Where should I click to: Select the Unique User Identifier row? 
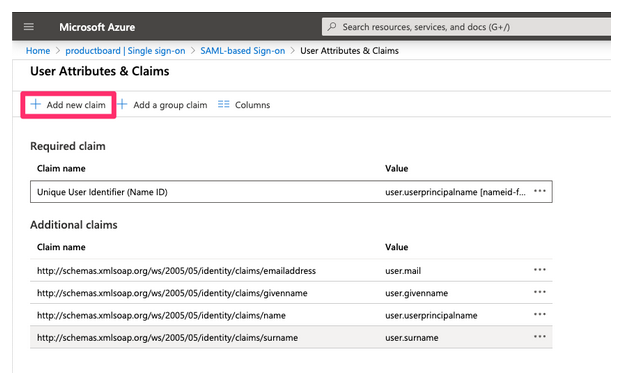click(x=291, y=192)
